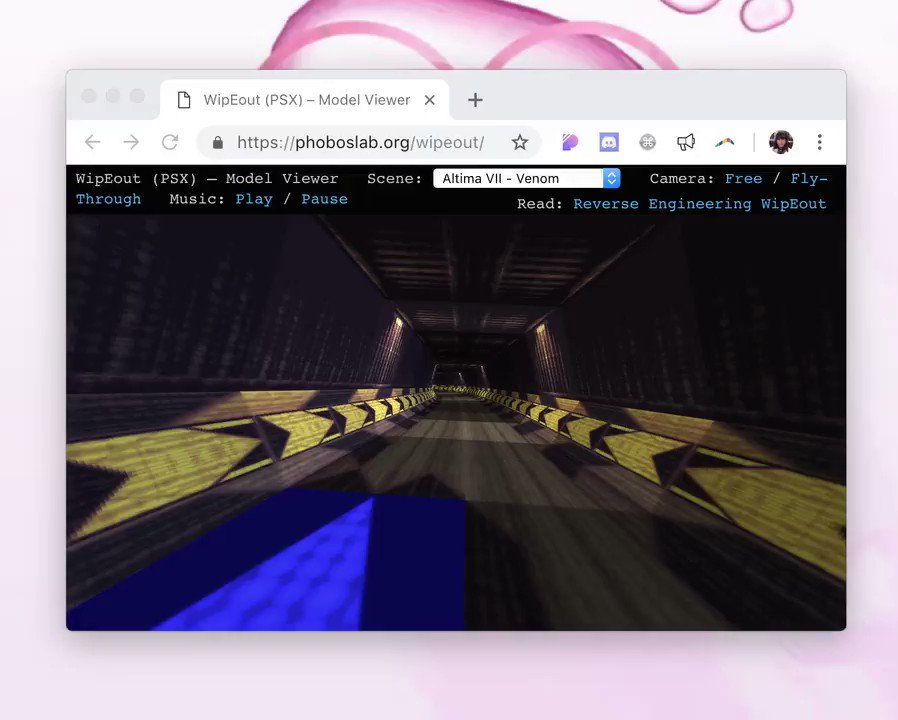Open the purple P extension icon

pos(570,142)
